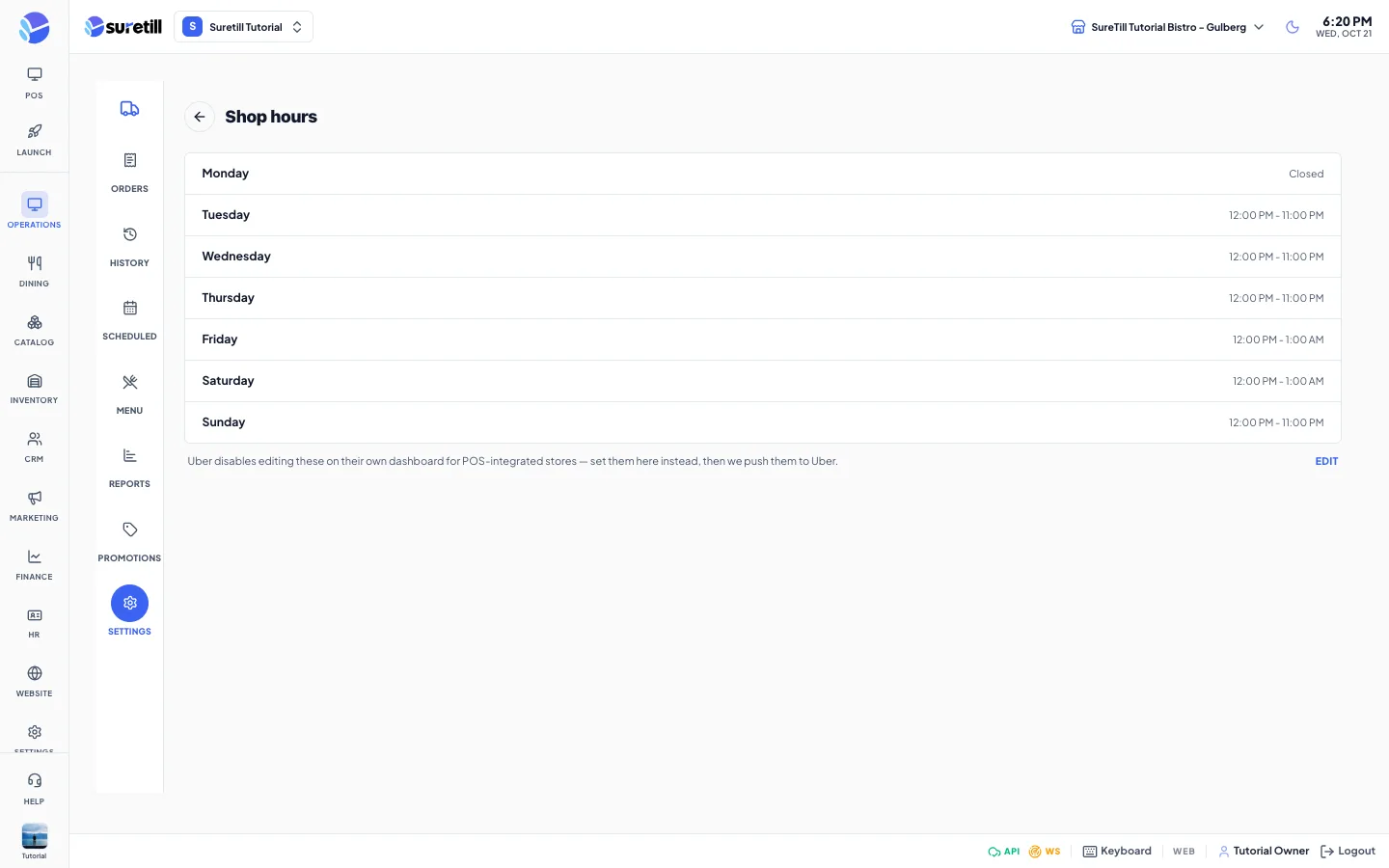The width and height of the screenshot is (1389, 868).
Task: Open the Keyboard option
Action: pyautogui.click(x=1117, y=852)
